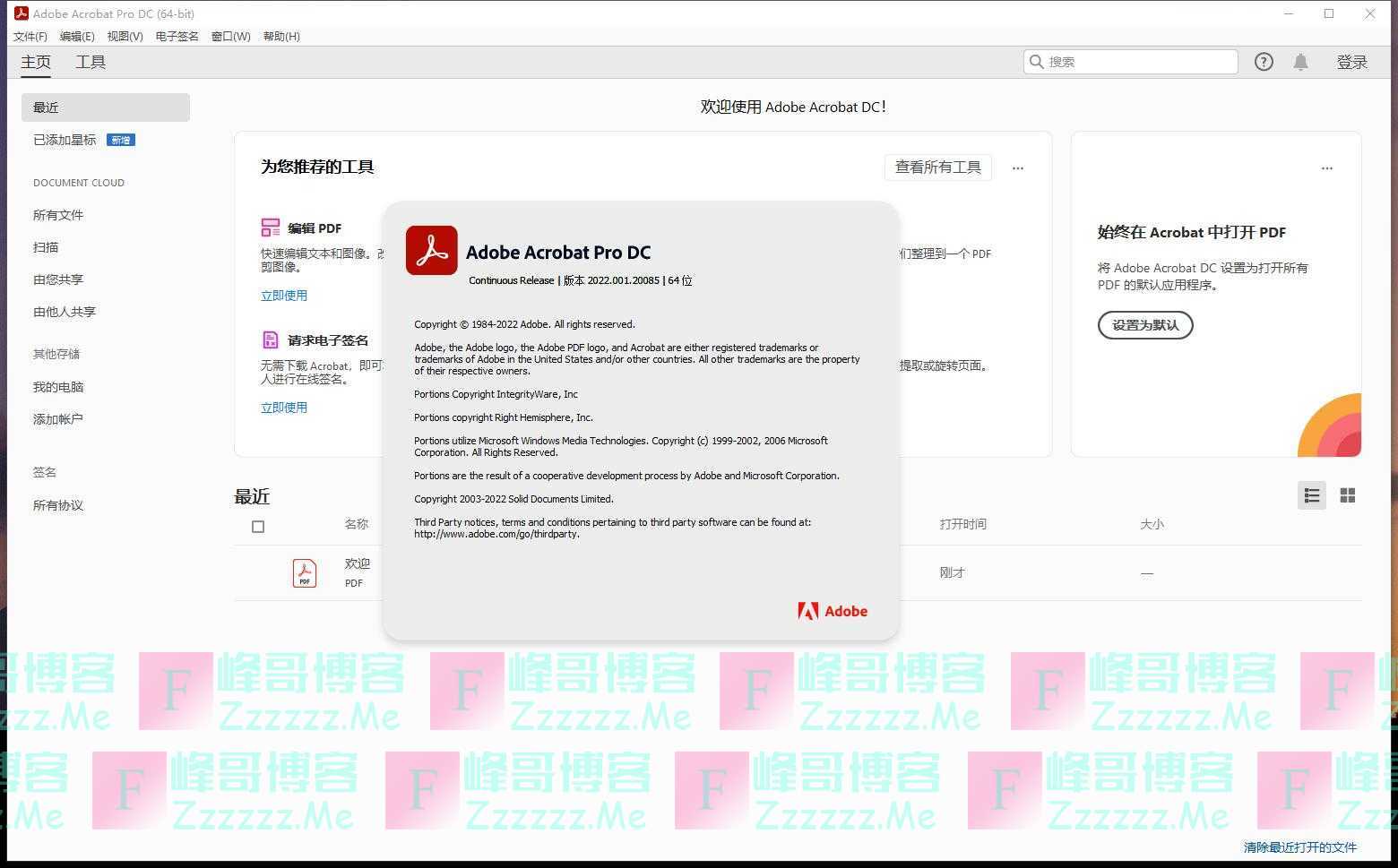
Task: Open 我的电脑 storage
Action: 58,387
